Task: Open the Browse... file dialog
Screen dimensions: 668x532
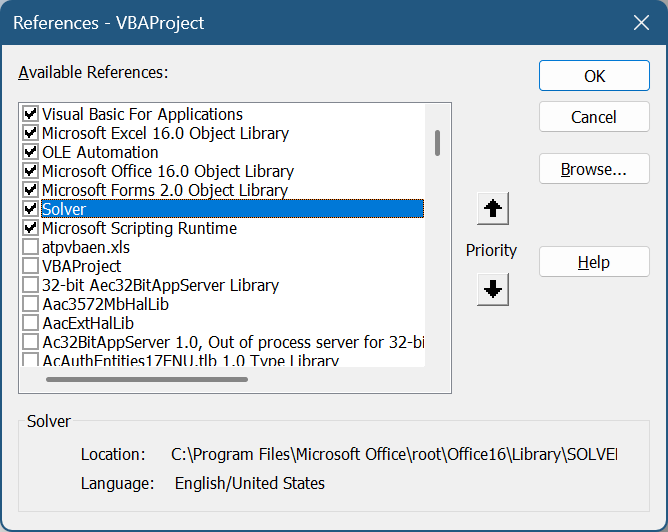Action: 593,169
